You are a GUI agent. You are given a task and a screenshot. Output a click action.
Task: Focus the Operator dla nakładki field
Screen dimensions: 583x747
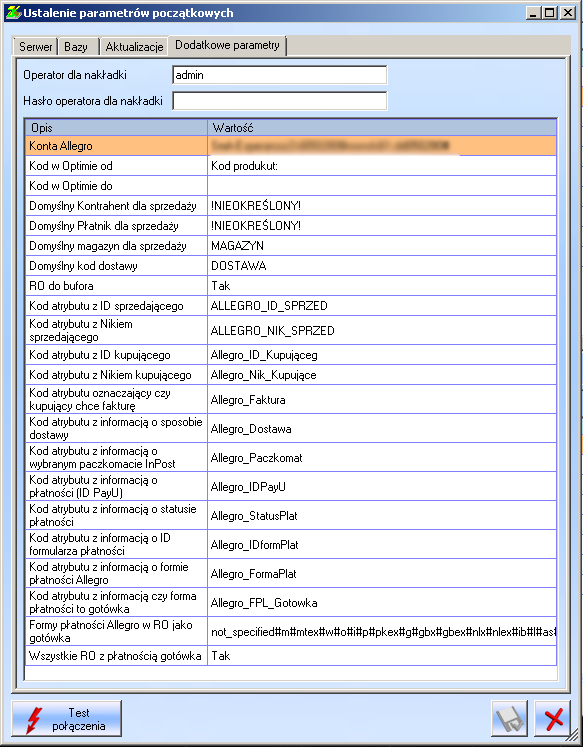[280, 75]
